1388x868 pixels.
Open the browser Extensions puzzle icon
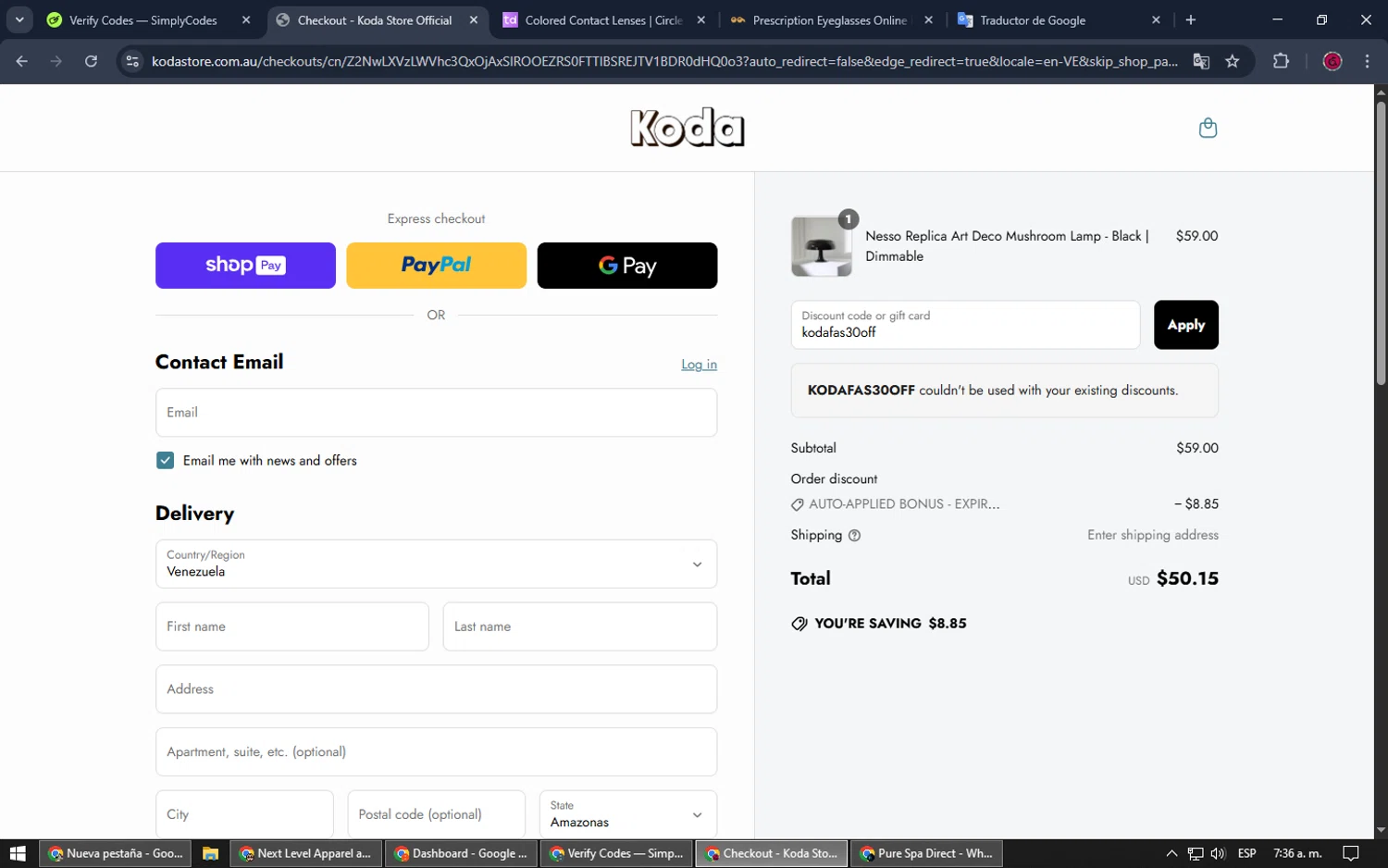tap(1281, 61)
